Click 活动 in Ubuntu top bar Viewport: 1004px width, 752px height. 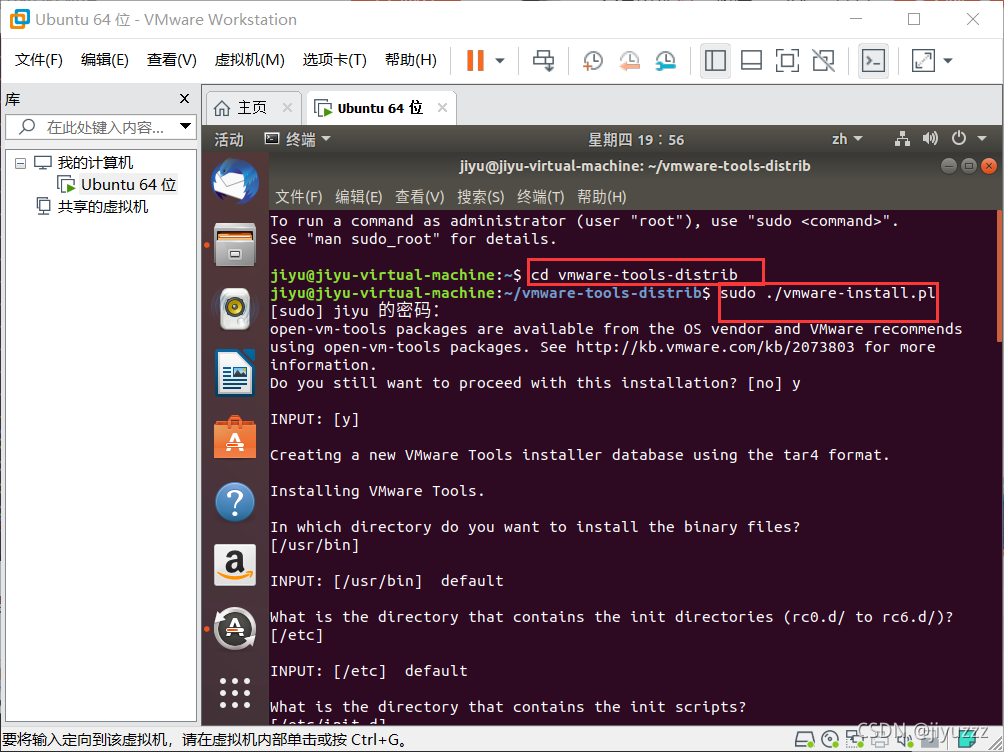pos(229,139)
